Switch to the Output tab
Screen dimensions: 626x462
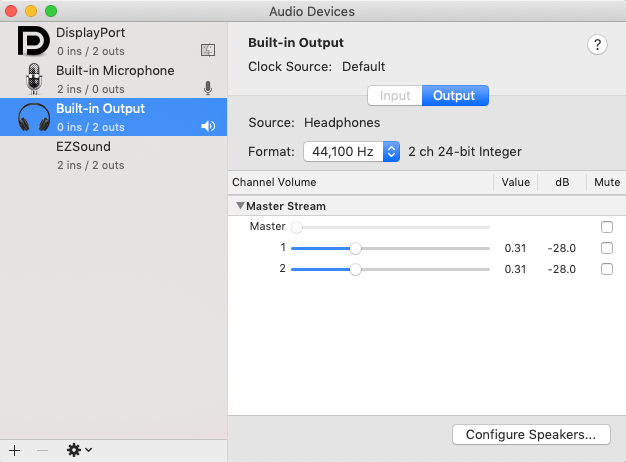point(455,96)
